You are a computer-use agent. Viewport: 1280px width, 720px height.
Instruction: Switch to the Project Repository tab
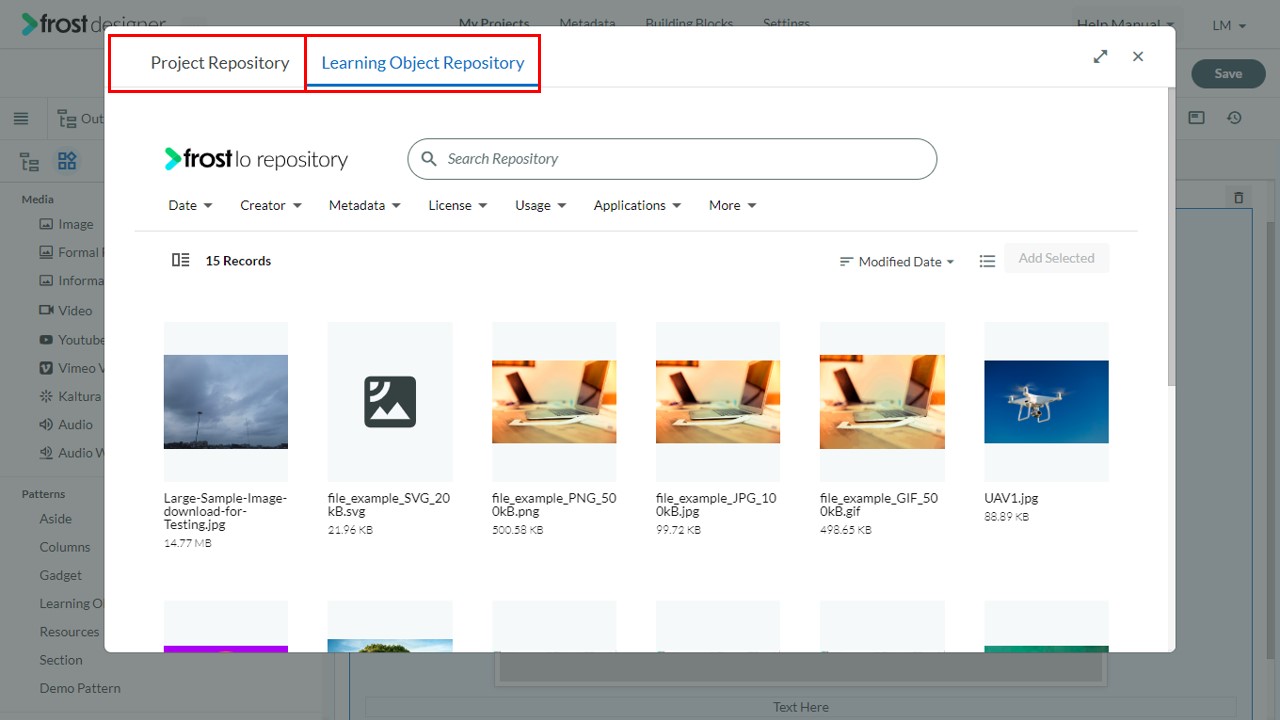[x=219, y=63]
